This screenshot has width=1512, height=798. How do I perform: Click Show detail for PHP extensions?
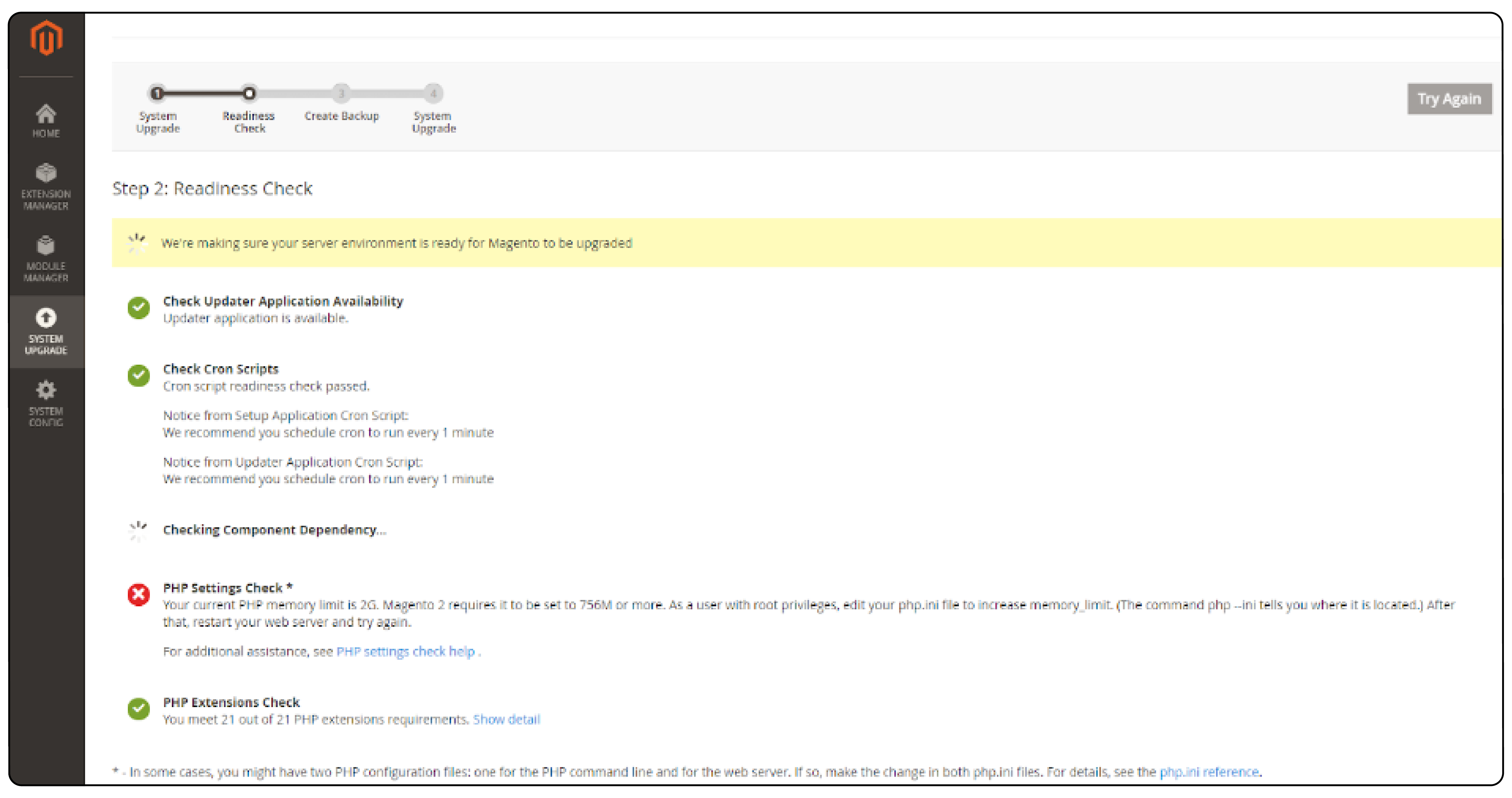[507, 719]
